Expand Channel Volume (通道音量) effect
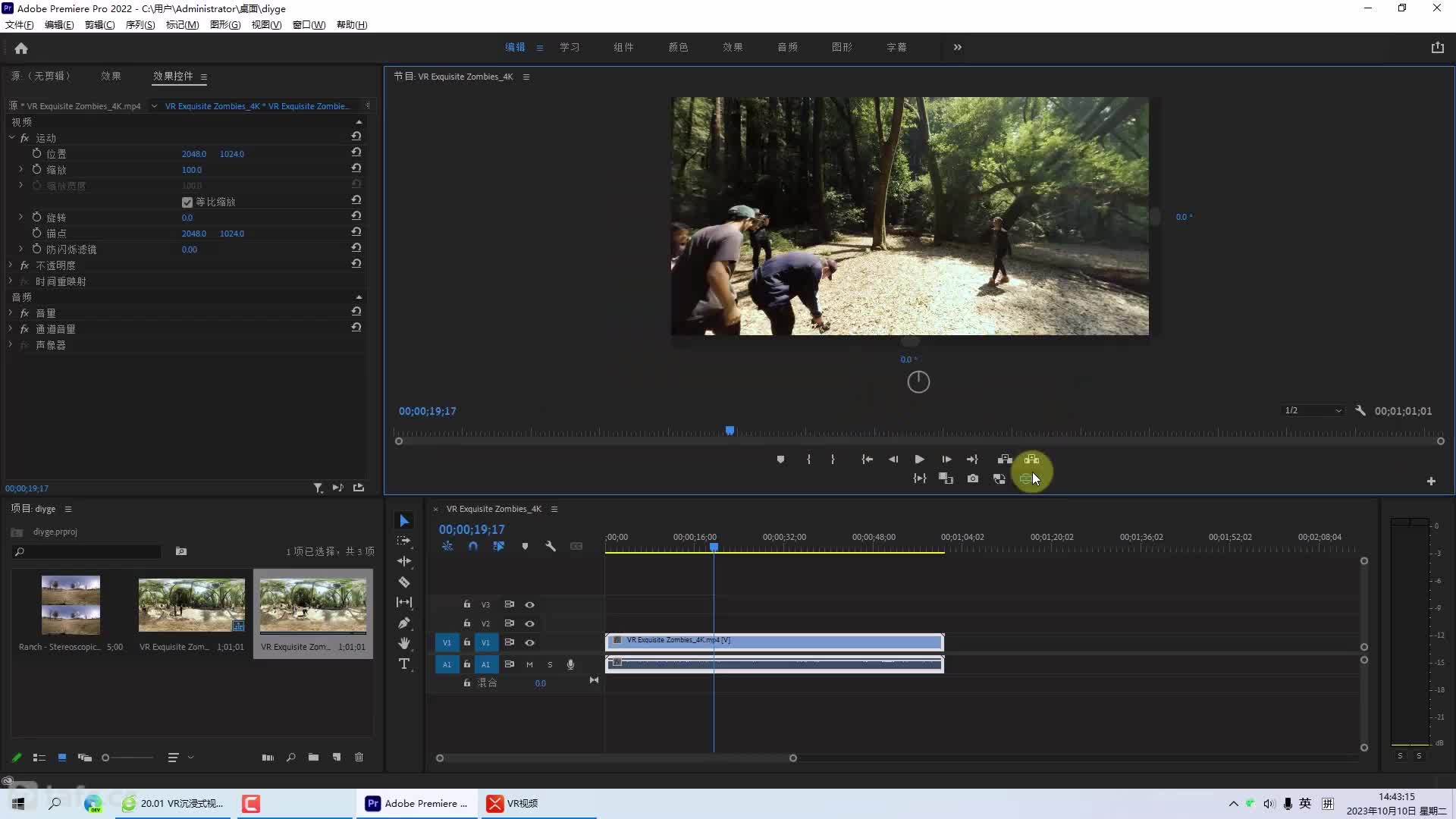 coord(11,328)
